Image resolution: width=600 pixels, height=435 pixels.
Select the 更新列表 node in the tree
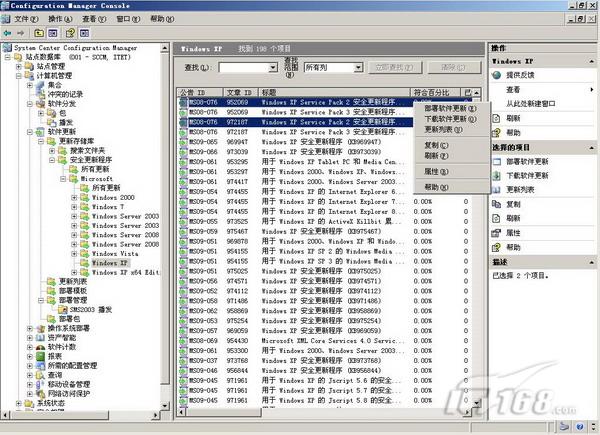coord(73,282)
